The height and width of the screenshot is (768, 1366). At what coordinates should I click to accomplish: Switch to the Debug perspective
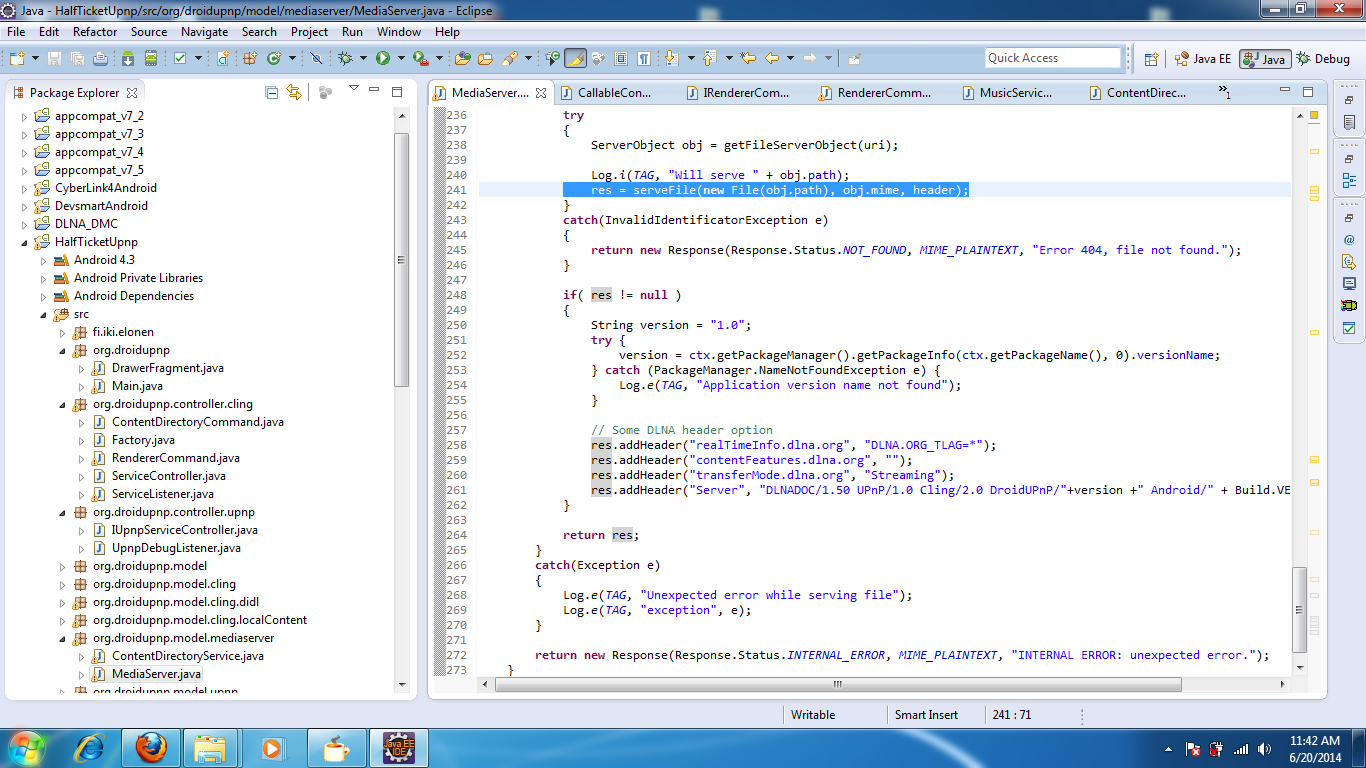pyautogui.click(x=1323, y=59)
